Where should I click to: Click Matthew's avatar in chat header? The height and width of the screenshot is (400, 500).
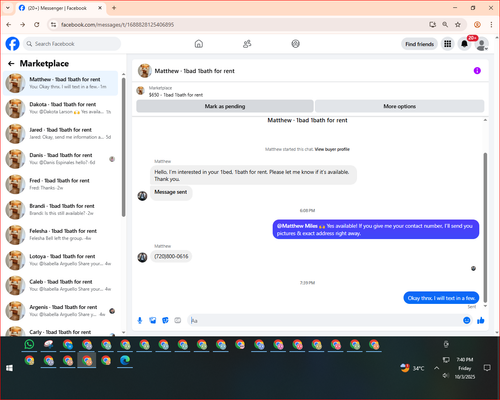pos(145,71)
